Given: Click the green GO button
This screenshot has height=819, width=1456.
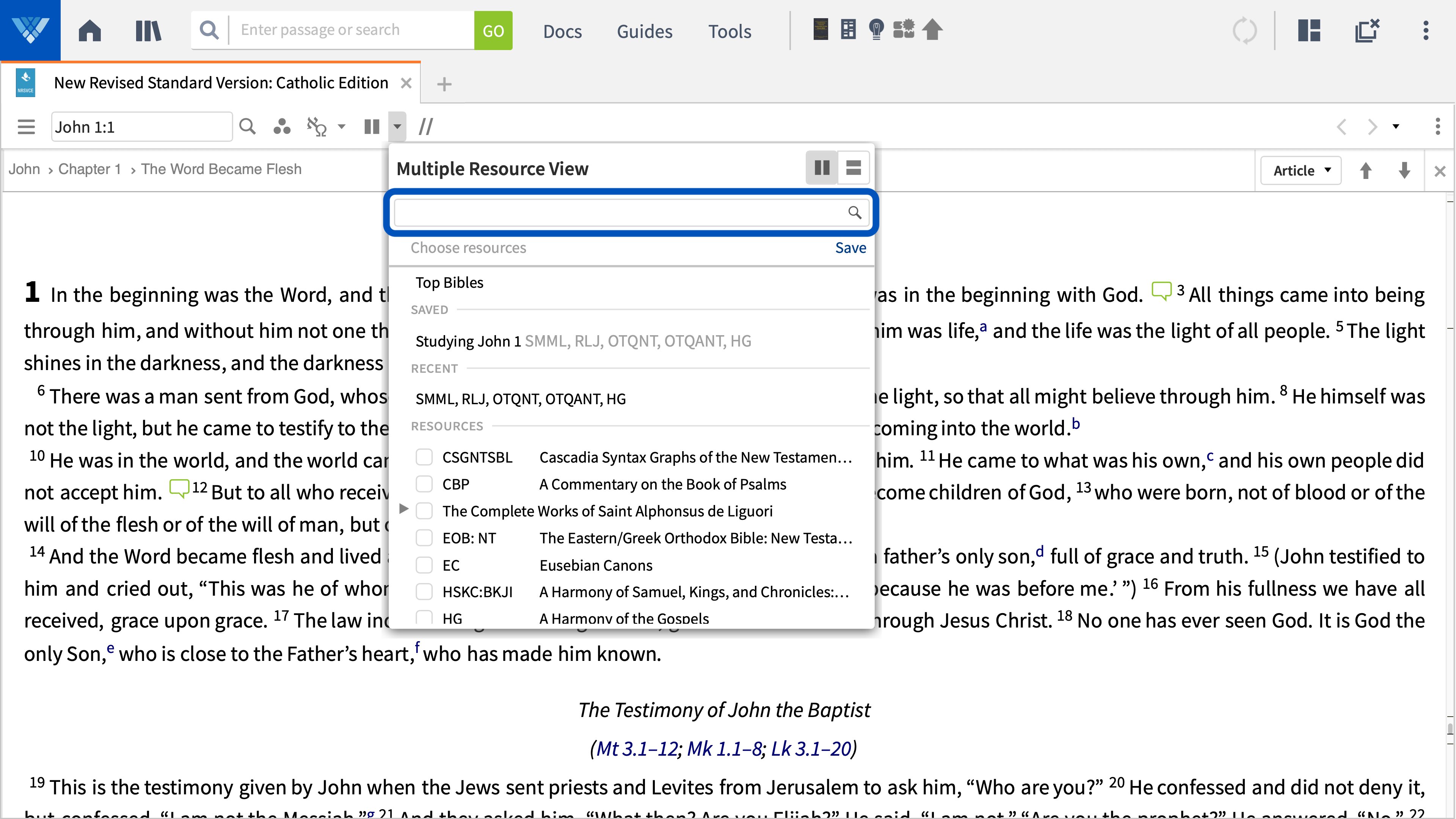Looking at the screenshot, I should (493, 30).
